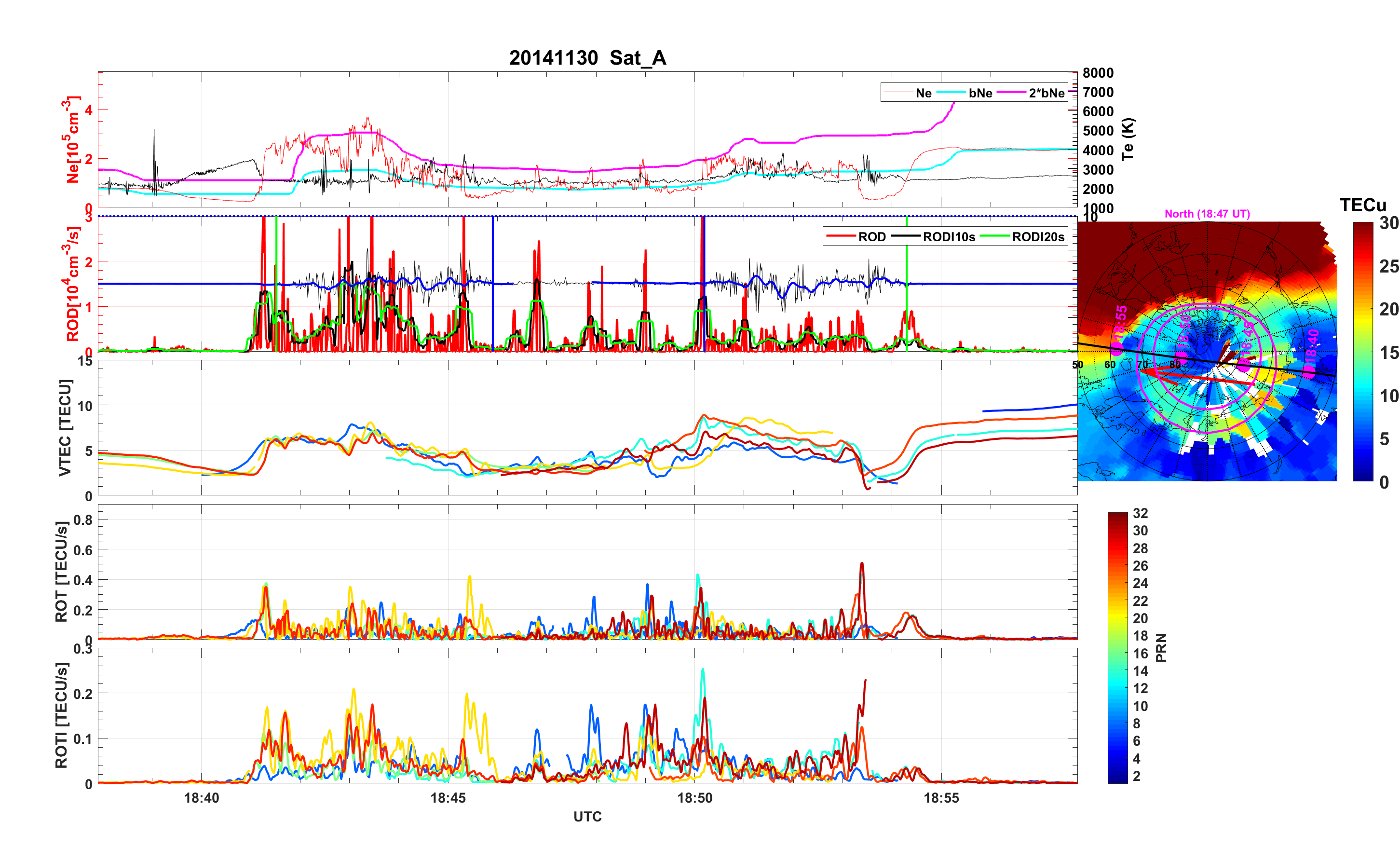
Task: Click the 18:55 time axis tick label
Action: click(941, 797)
